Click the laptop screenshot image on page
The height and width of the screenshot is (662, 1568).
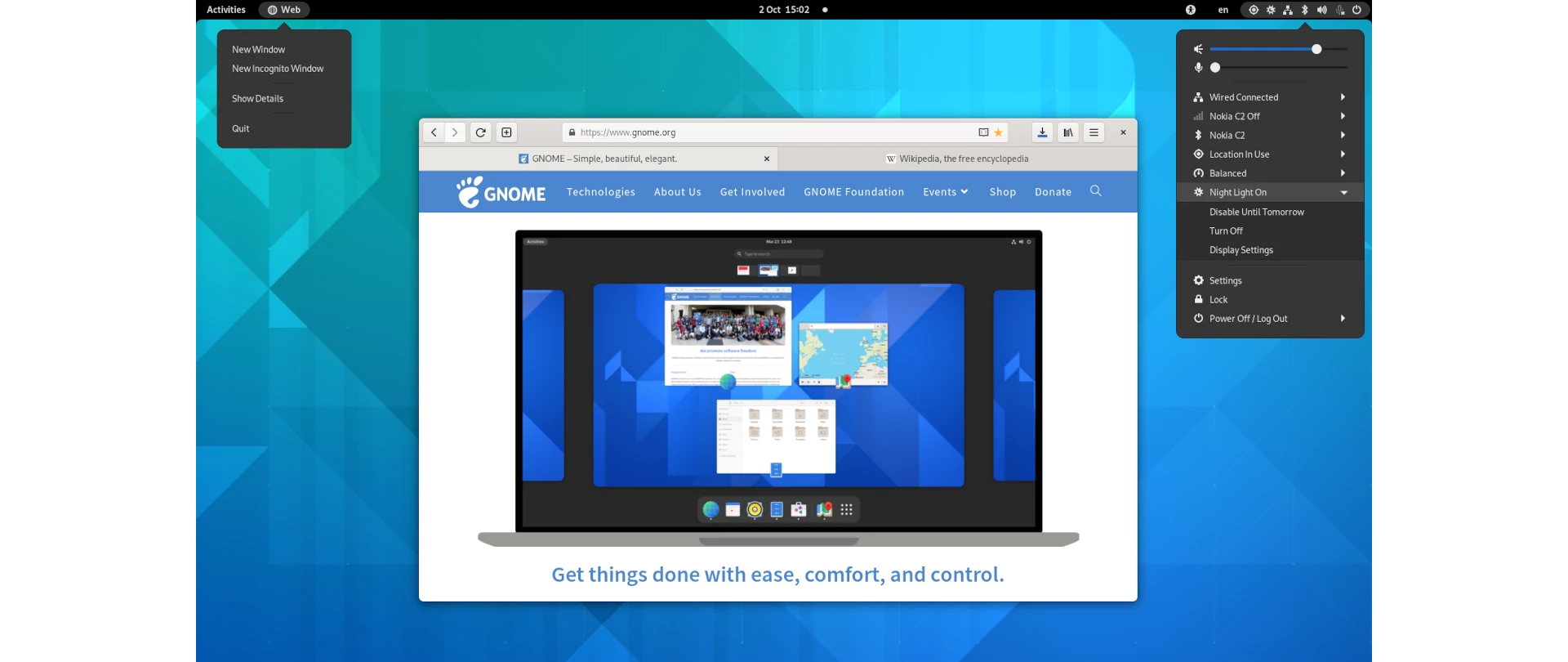[778, 388]
